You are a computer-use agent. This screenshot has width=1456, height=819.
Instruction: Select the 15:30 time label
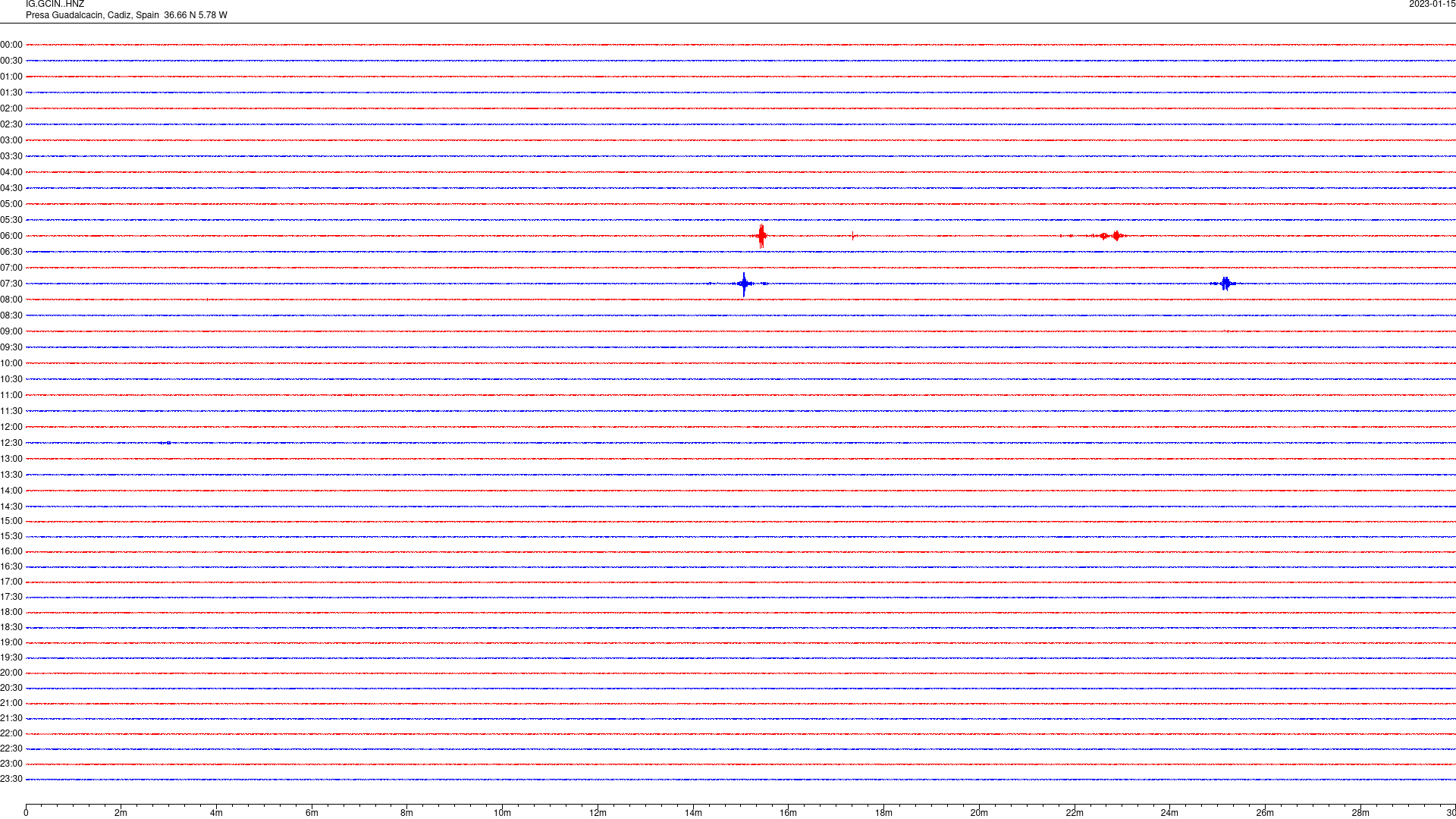point(11,536)
